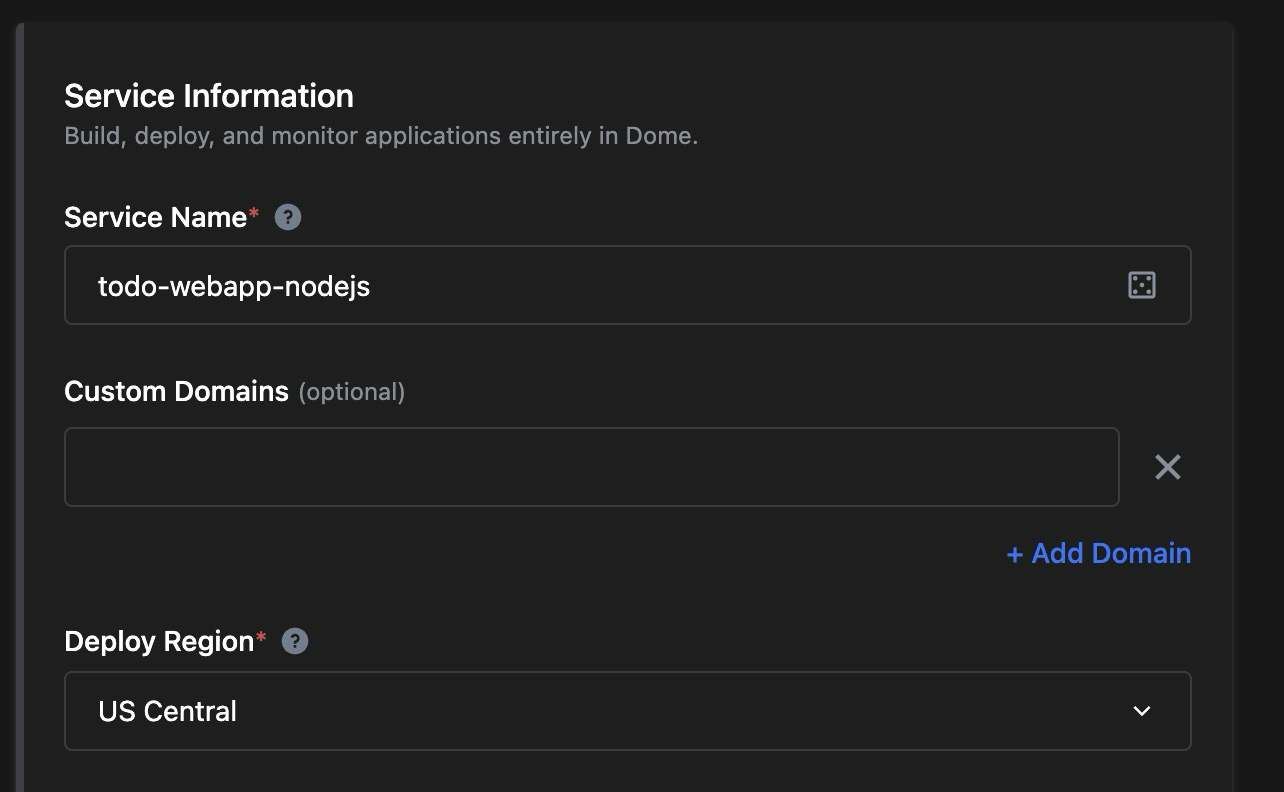
Task: Click the Custom Domains label
Action: [x=176, y=391]
